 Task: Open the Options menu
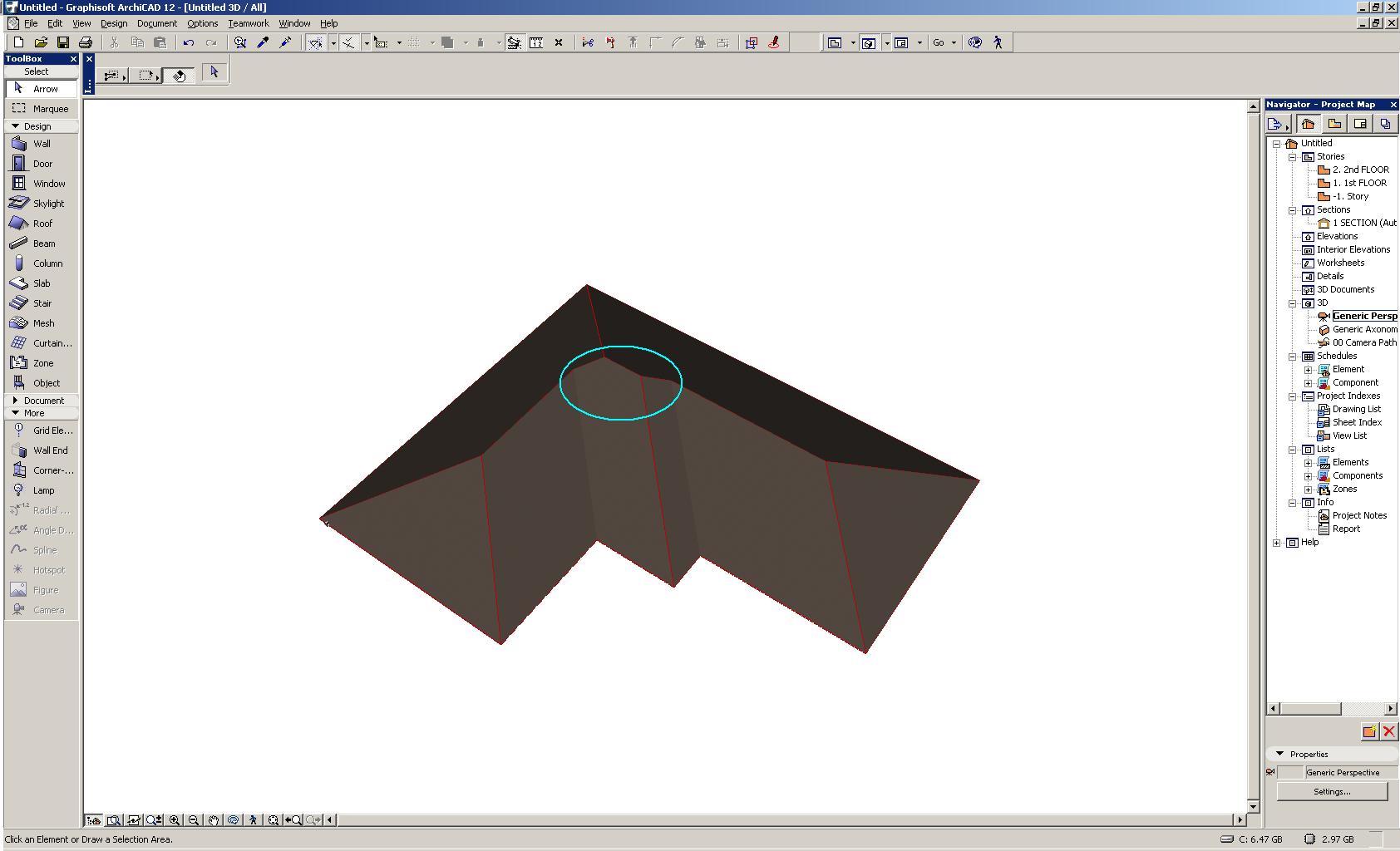click(202, 23)
